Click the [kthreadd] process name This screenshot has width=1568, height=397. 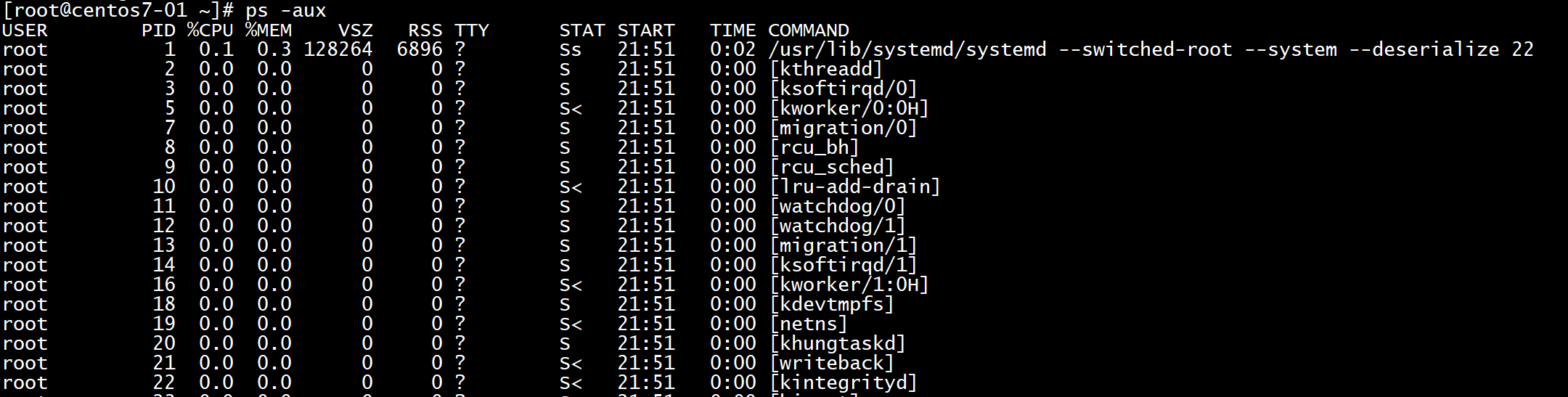click(x=825, y=70)
